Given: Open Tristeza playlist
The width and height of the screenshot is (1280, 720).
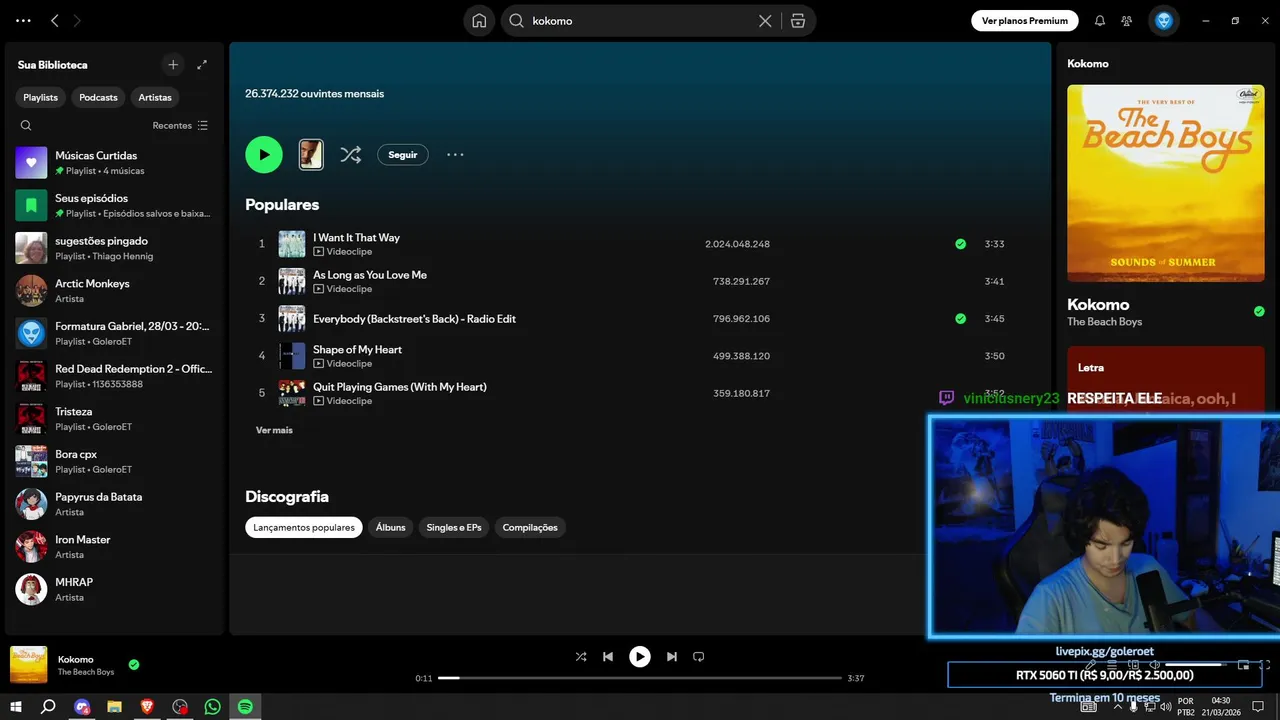Looking at the screenshot, I should point(114,418).
